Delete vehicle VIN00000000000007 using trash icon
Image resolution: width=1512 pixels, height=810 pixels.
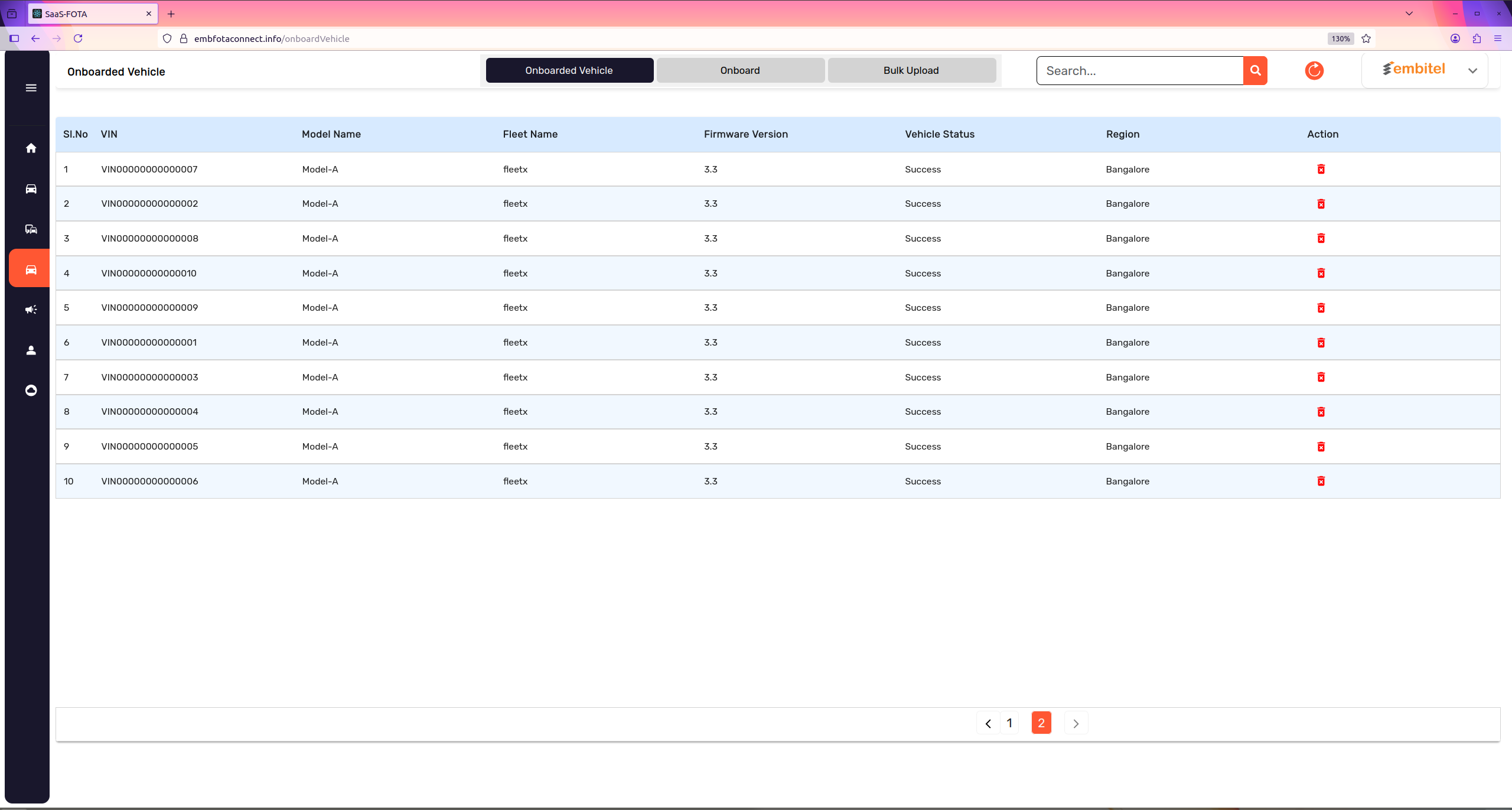coord(1321,170)
